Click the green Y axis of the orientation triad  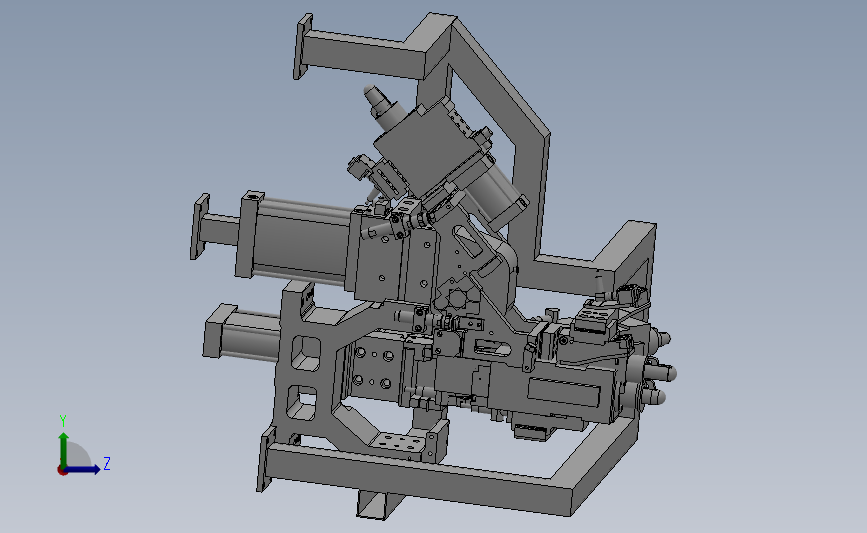coord(64,449)
